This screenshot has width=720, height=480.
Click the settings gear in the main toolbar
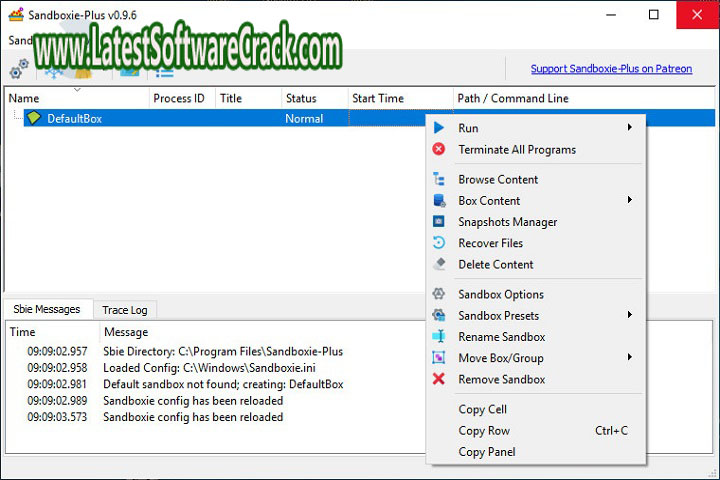(x=18, y=70)
